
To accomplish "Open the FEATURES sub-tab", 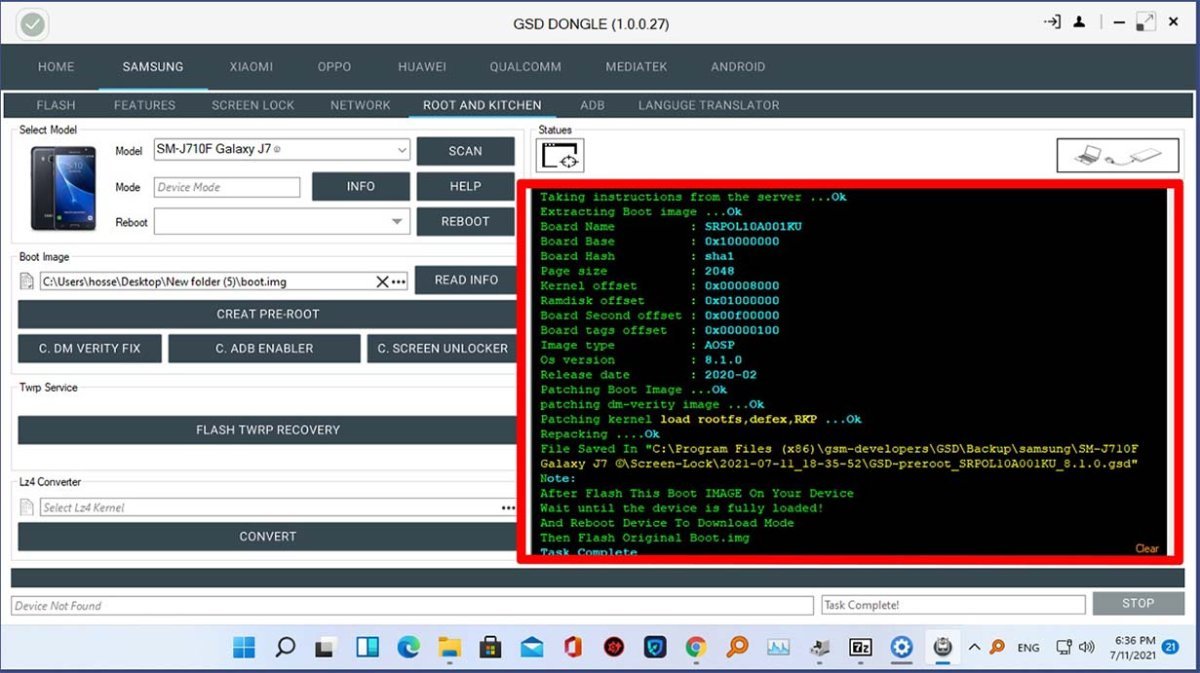I will coord(145,105).
